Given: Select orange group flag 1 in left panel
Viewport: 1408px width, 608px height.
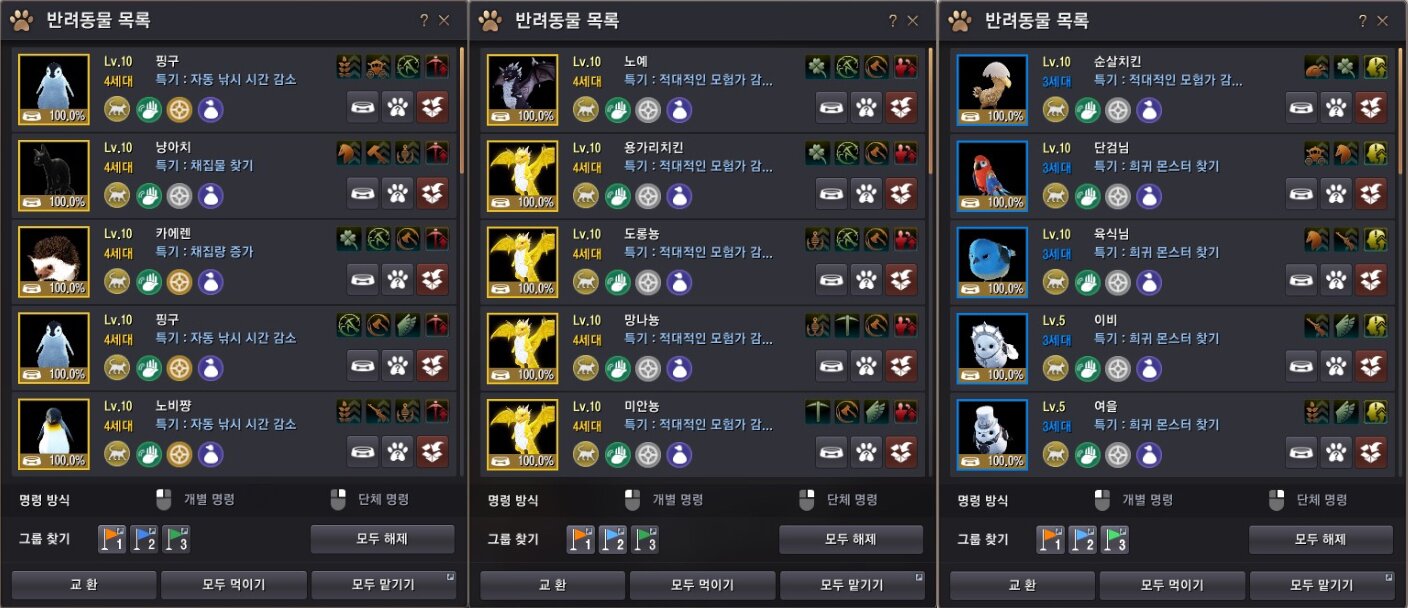Looking at the screenshot, I should [113, 540].
